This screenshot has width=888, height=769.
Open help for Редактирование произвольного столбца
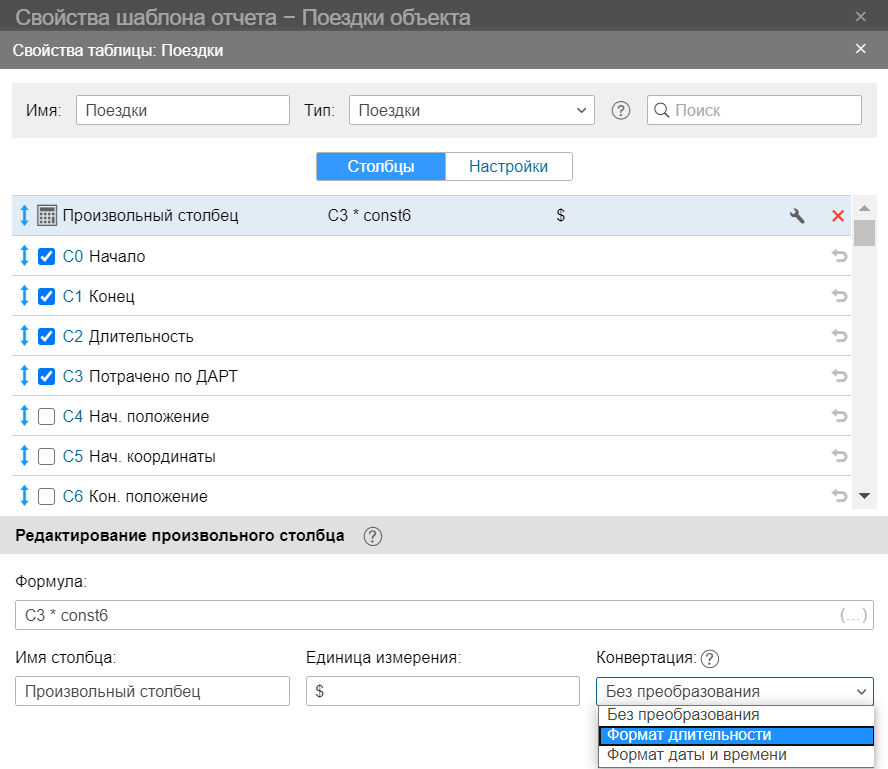373,537
